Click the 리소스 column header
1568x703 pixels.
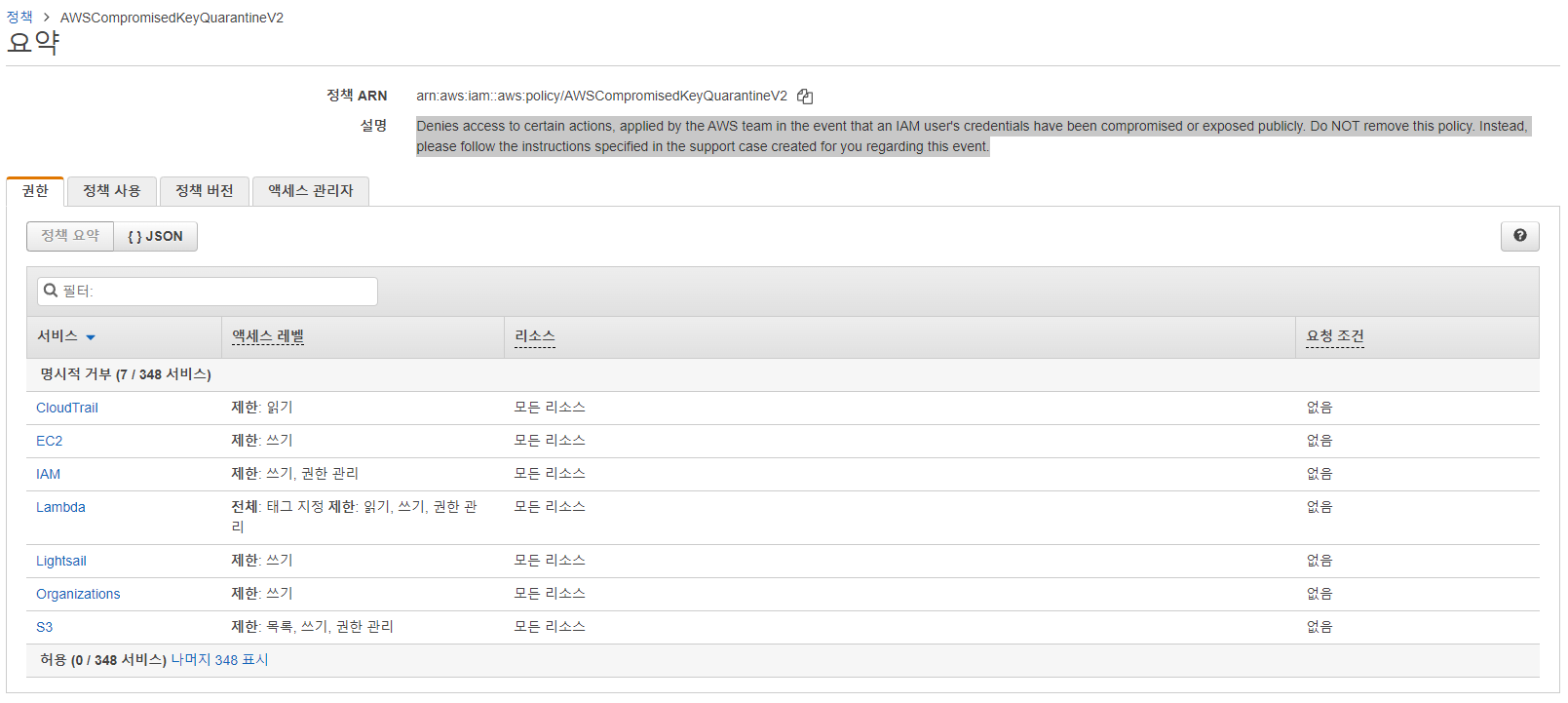click(x=535, y=336)
